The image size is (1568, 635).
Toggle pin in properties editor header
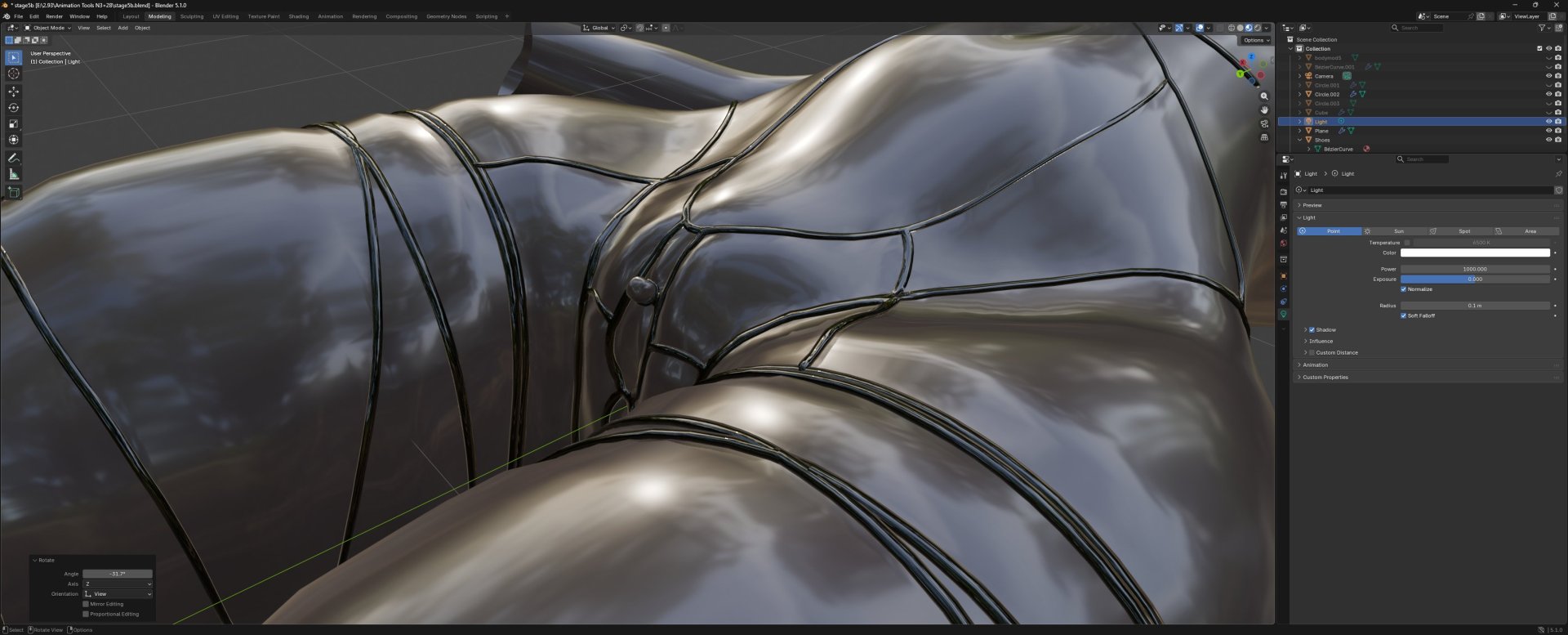[x=1558, y=174]
